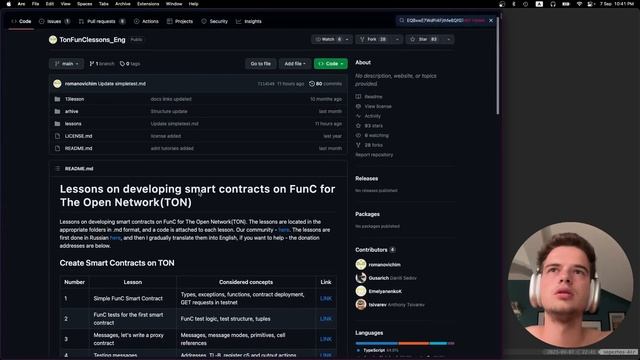Click the page vertical scrollbar
This screenshot has width=640, height=360.
tap(498, 65)
